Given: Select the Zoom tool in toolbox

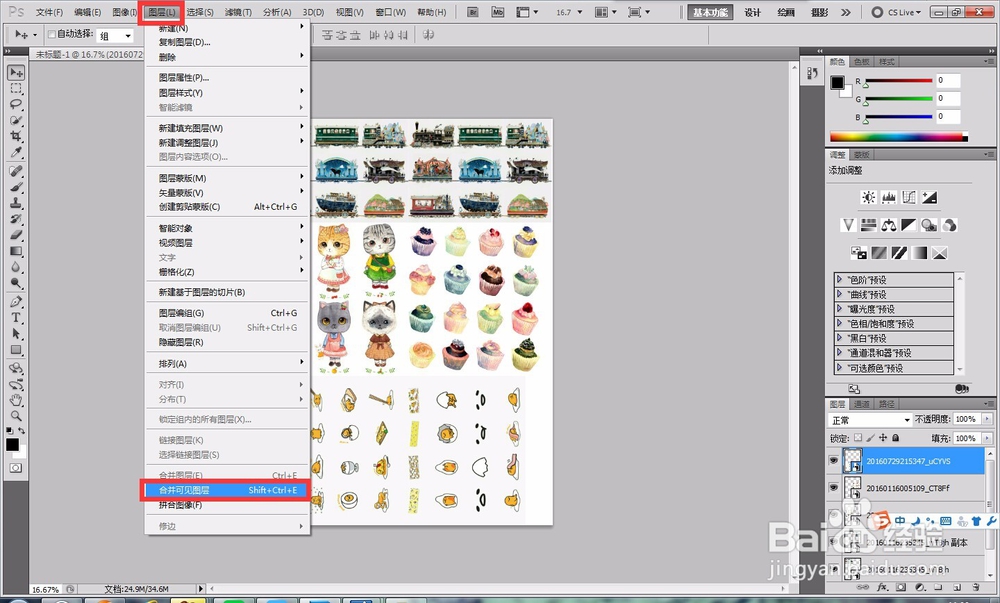Looking at the screenshot, I should (x=16, y=416).
